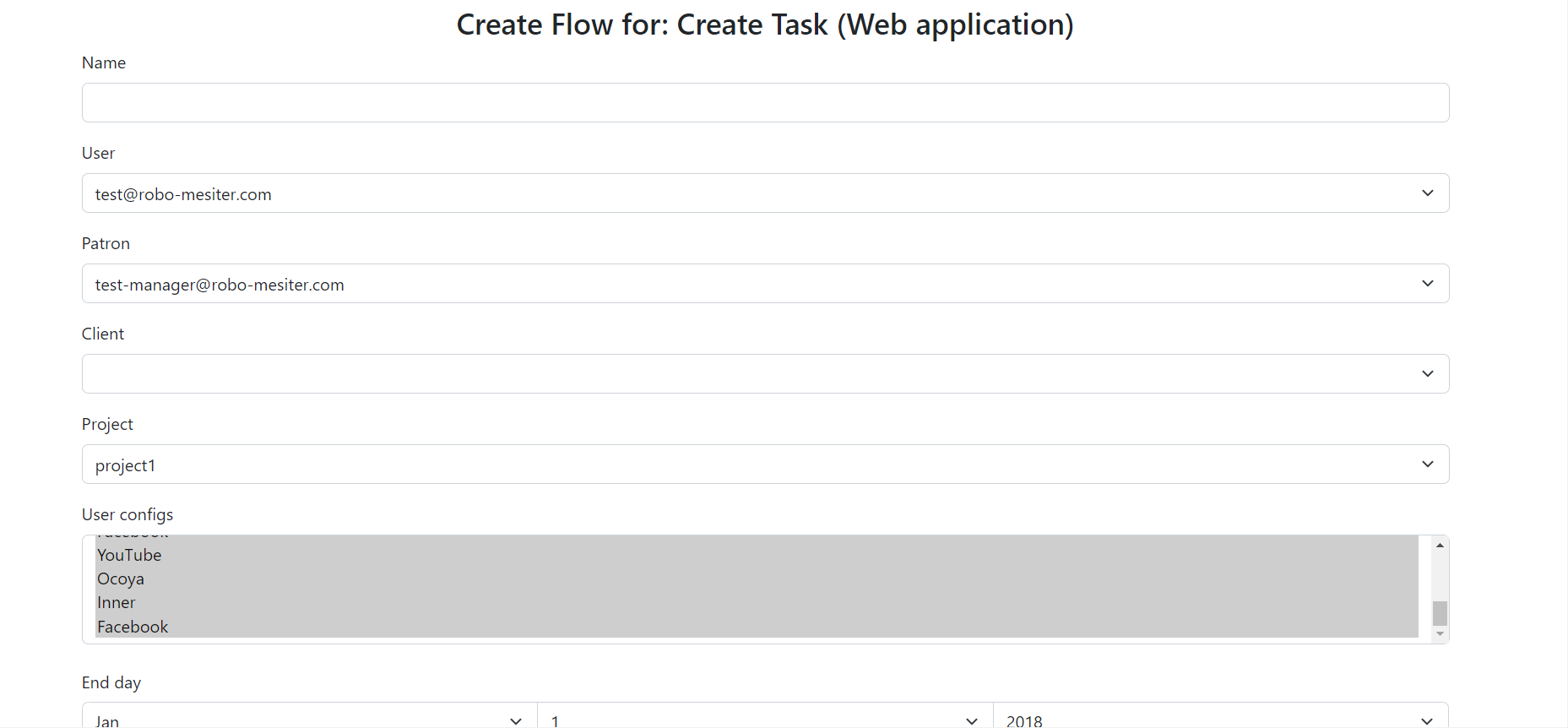Click the month dropdown chevron under End day

[x=515, y=720]
